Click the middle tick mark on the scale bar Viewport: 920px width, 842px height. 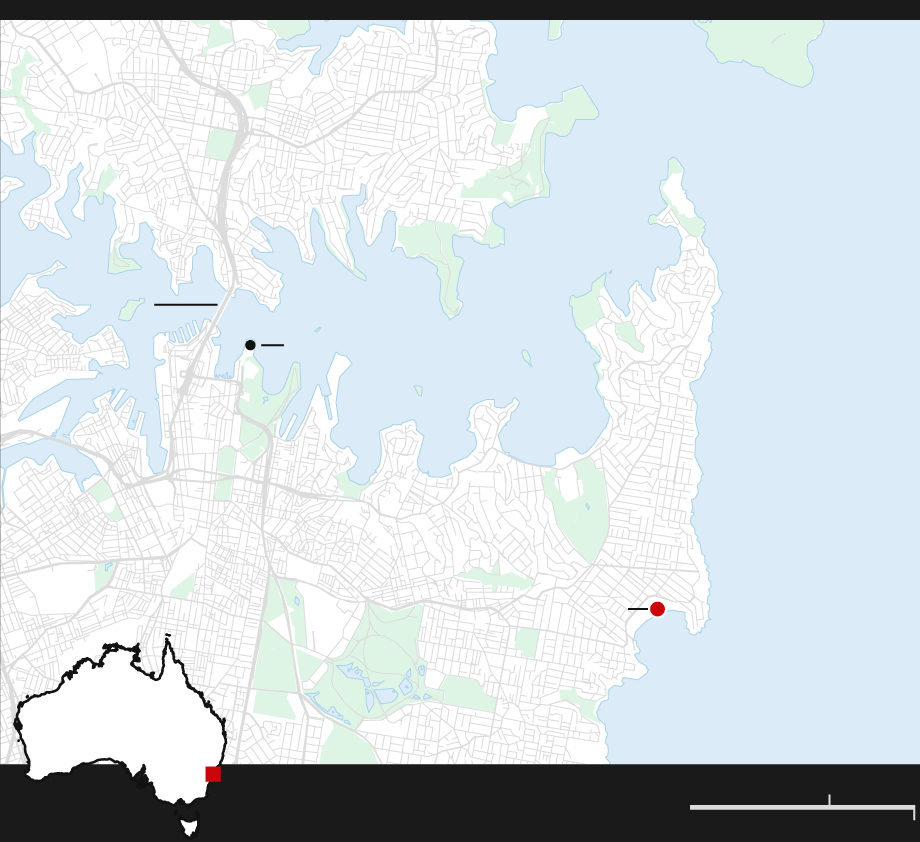click(829, 800)
